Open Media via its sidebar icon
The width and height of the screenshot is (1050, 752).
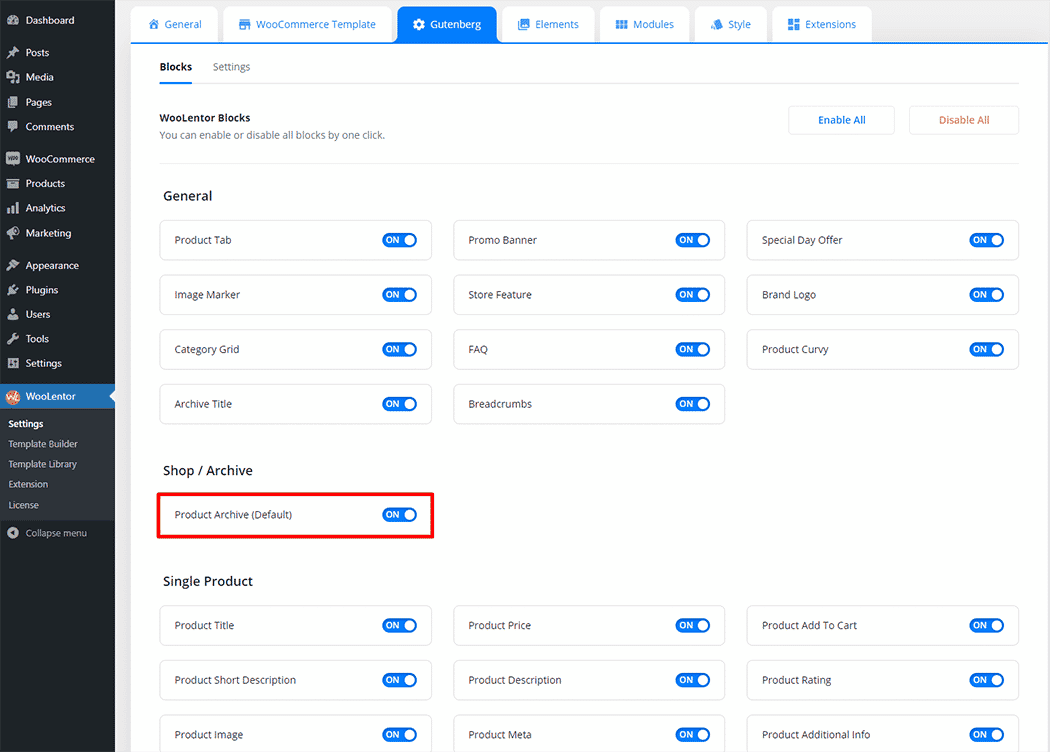point(13,77)
